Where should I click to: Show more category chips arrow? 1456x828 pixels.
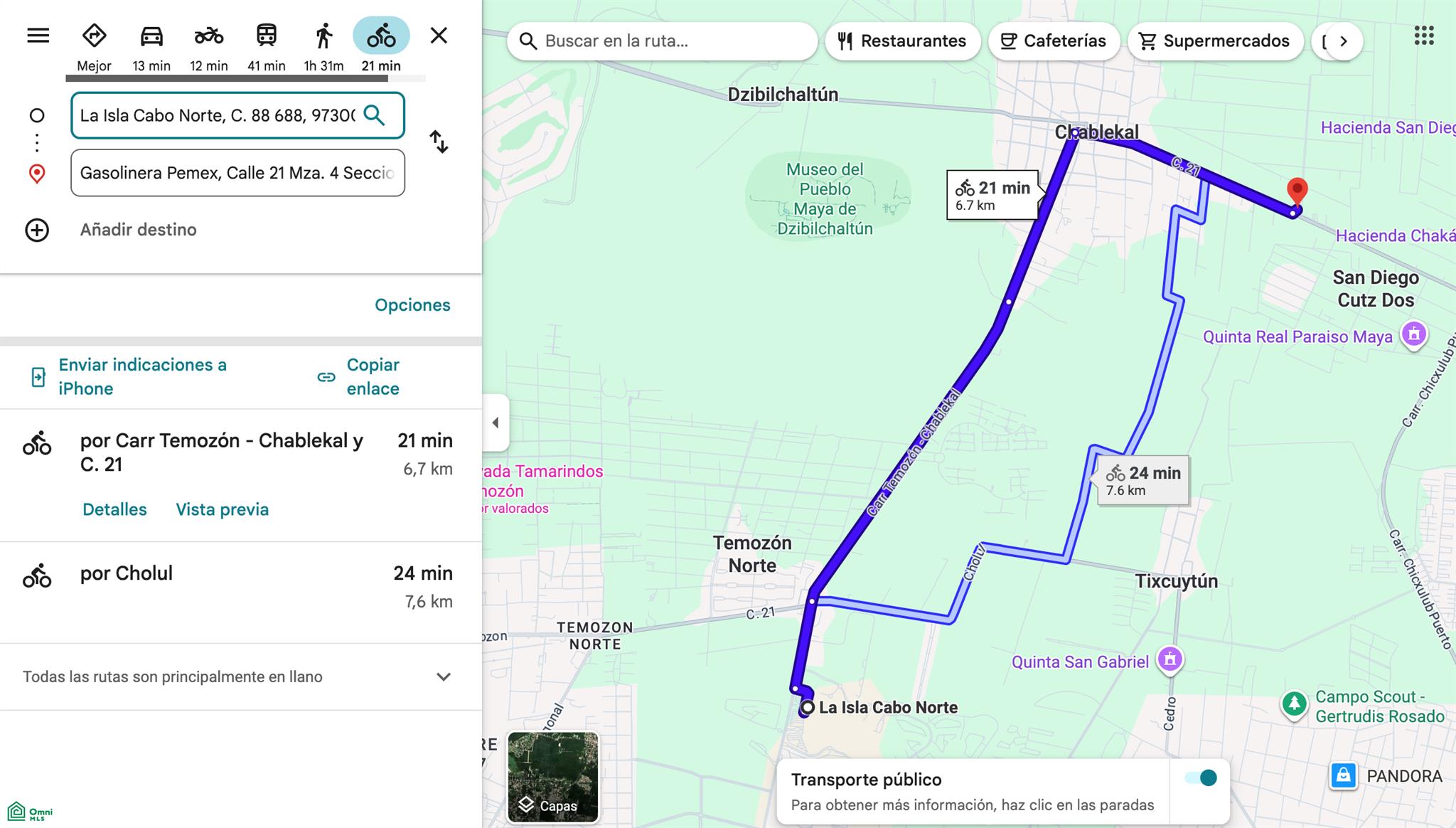coord(1343,41)
